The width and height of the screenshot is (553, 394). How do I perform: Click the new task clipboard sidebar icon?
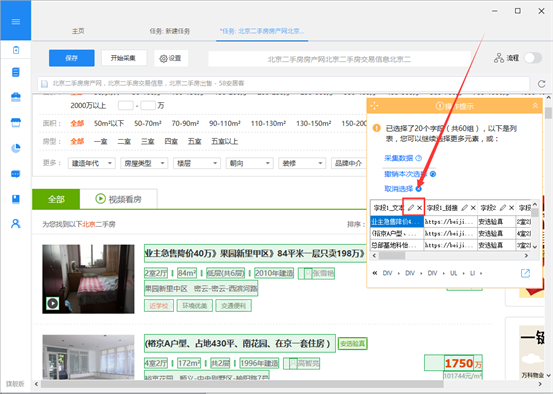point(16,50)
